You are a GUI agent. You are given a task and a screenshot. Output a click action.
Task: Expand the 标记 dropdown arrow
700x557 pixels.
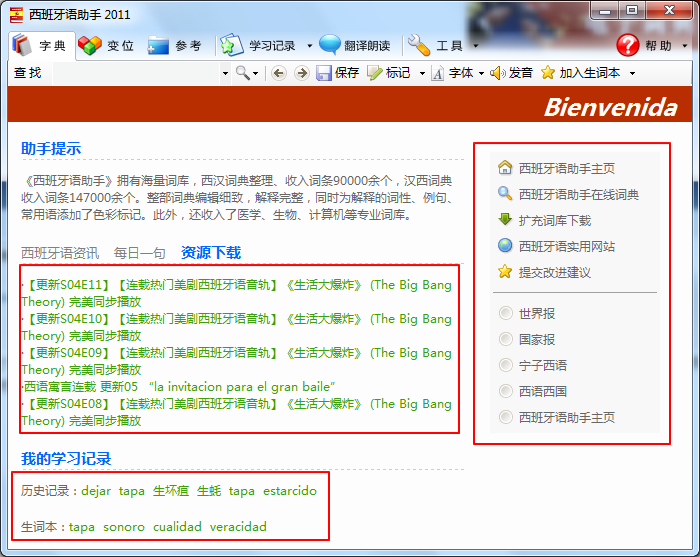coord(422,73)
